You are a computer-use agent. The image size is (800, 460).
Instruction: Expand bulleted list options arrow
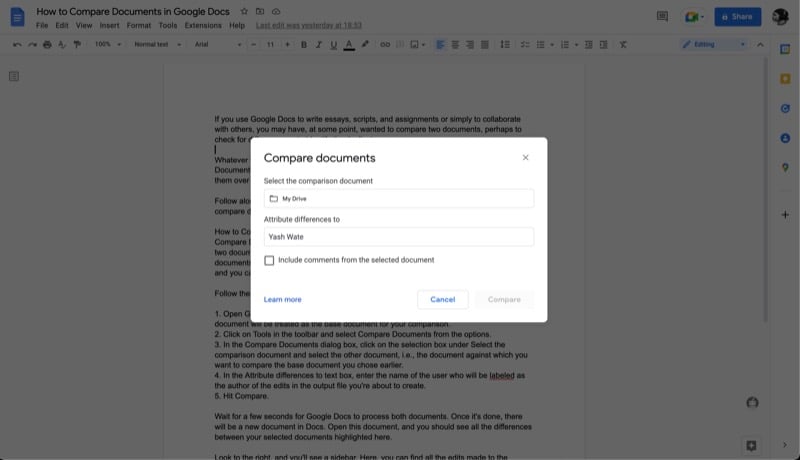click(552, 45)
